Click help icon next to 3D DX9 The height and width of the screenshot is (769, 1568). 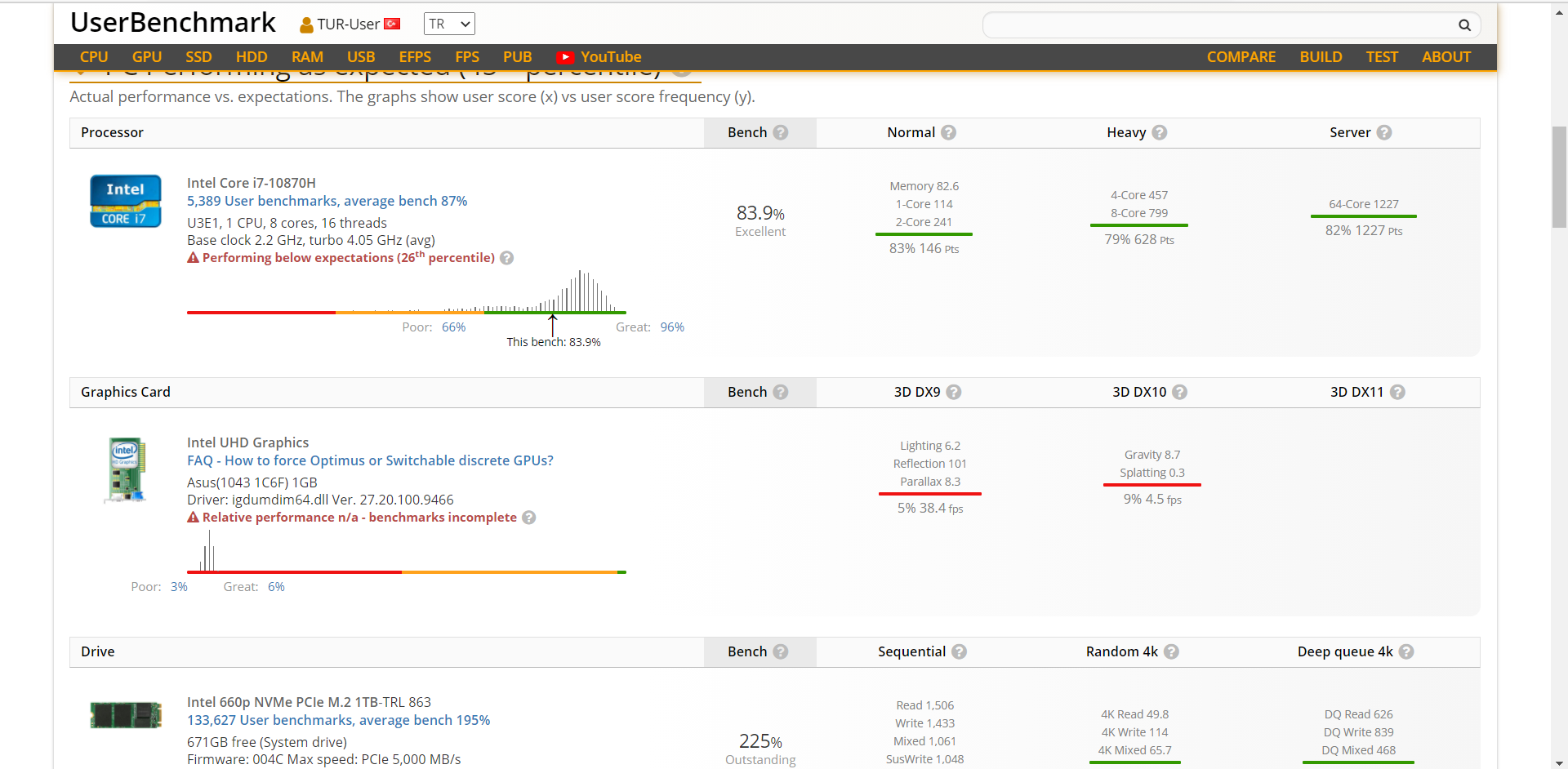point(954,392)
